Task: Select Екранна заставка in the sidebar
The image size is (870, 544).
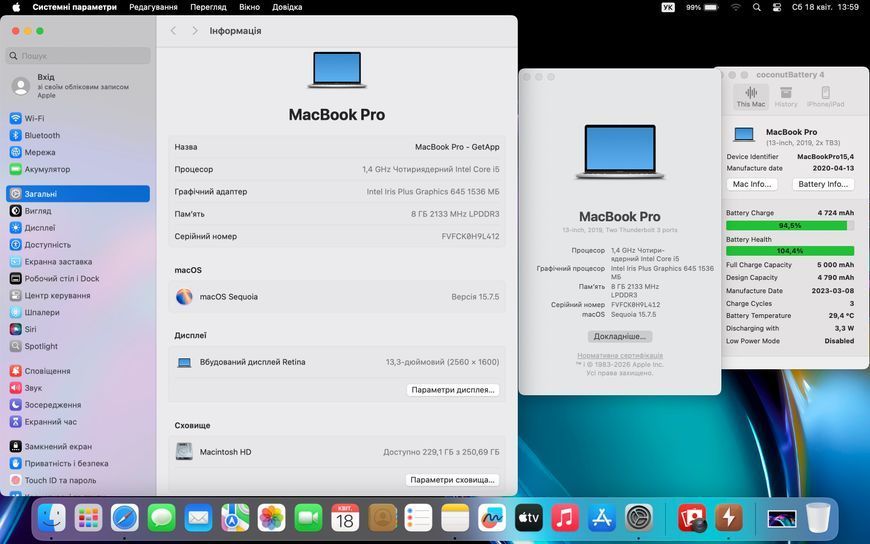Action: tap(50, 261)
